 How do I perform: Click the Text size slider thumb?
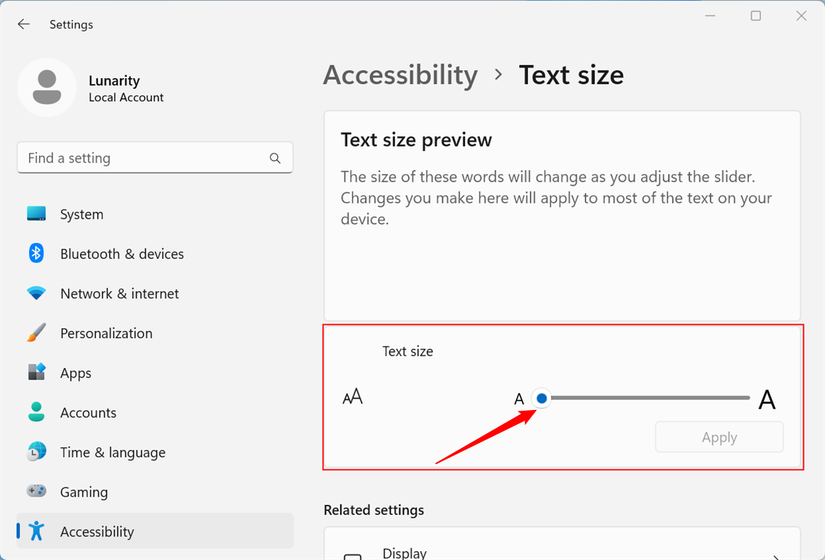click(542, 398)
